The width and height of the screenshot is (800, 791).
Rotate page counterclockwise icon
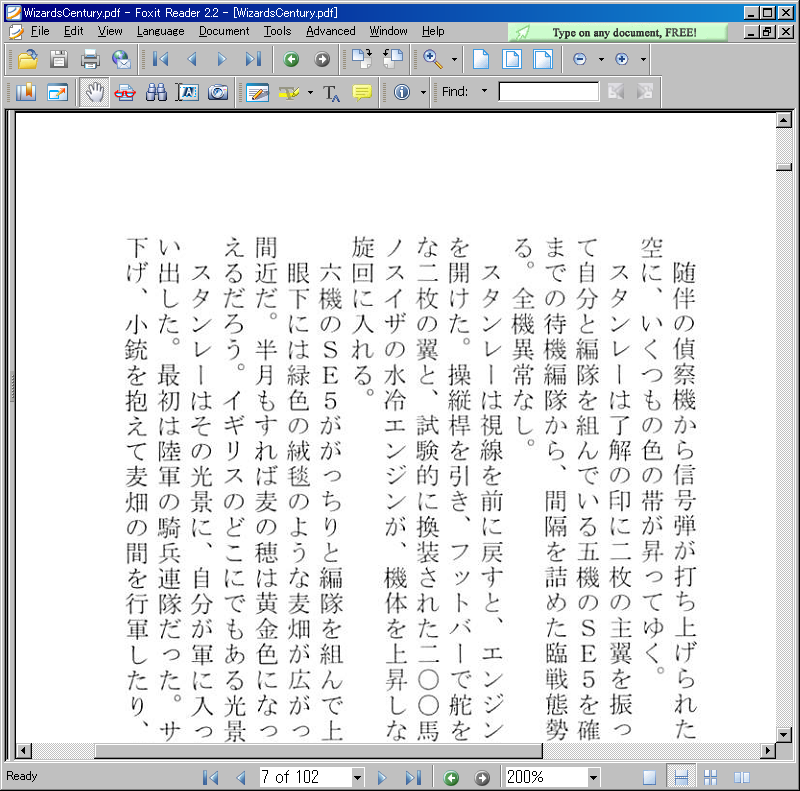coord(393,59)
